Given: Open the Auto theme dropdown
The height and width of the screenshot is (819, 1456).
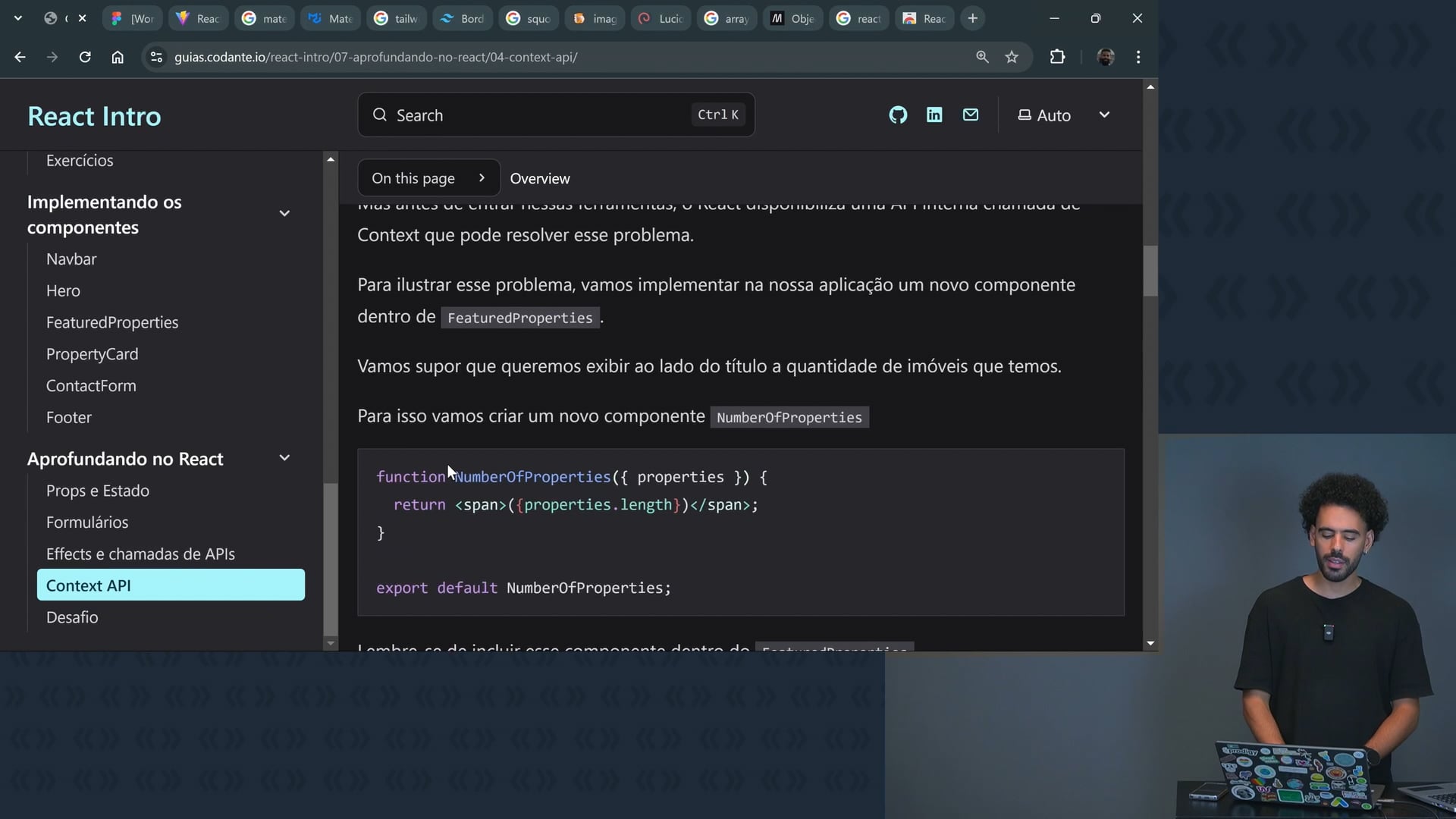Looking at the screenshot, I should pyautogui.click(x=1063, y=115).
